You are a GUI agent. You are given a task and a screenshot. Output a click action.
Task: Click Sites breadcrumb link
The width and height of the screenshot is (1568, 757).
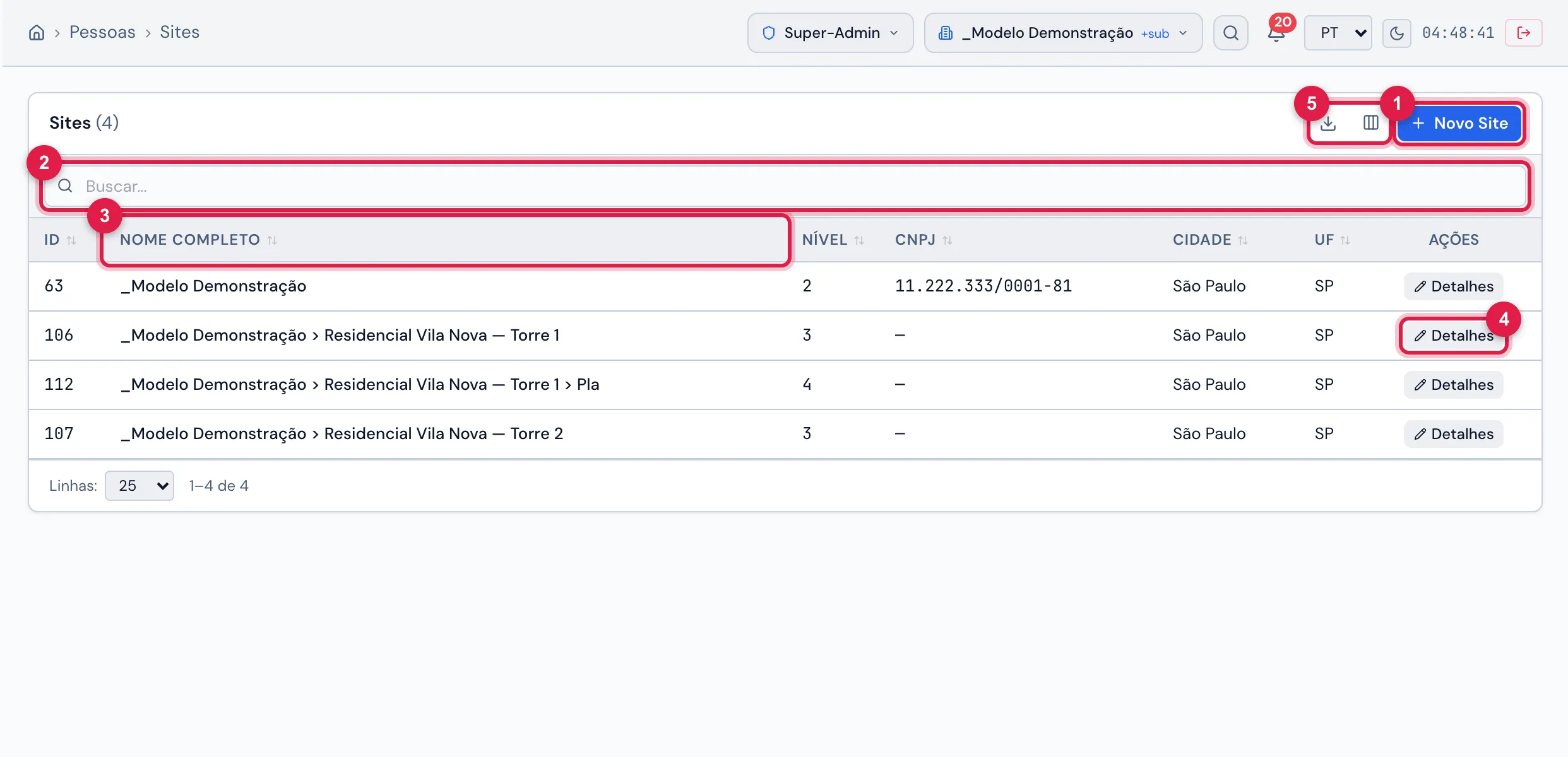(179, 32)
